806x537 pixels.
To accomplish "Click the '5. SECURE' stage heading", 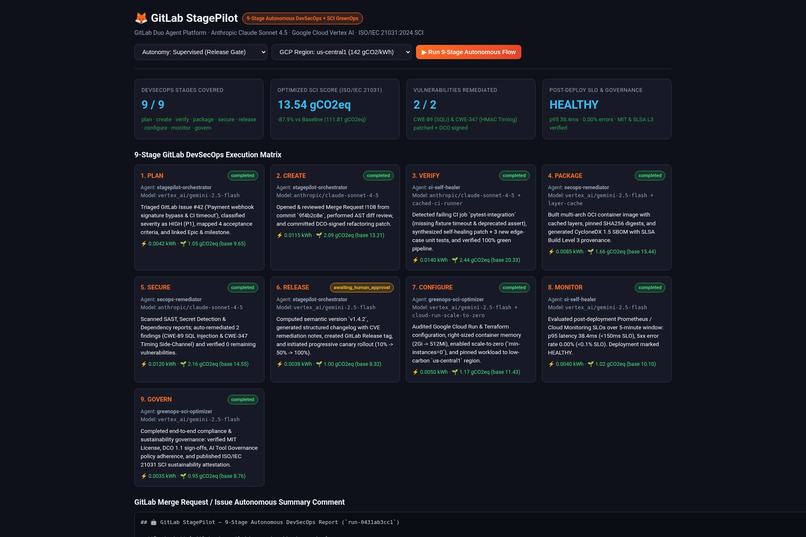I will click(155, 288).
